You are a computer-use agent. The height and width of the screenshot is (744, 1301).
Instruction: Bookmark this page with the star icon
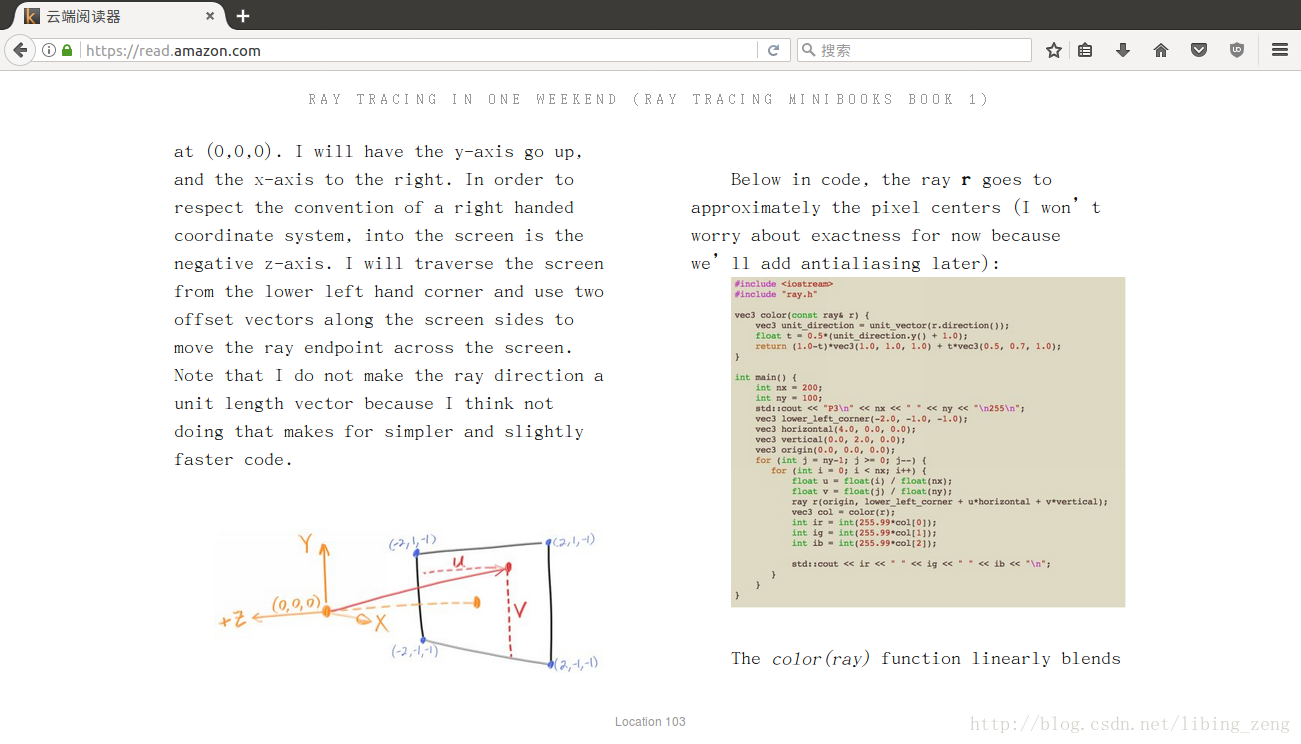1054,50
